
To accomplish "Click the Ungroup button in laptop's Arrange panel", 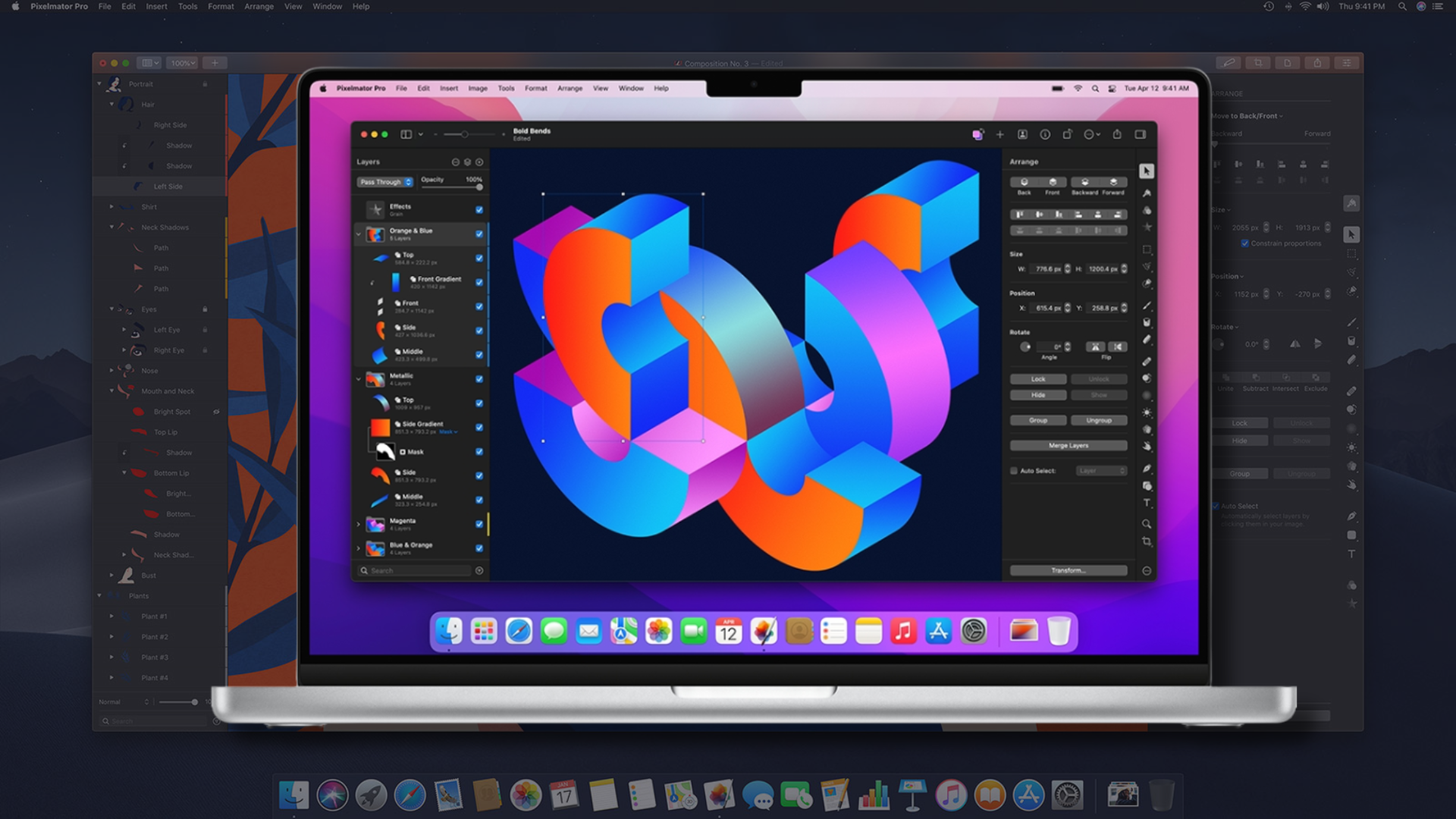I will tap(1099, 420).
